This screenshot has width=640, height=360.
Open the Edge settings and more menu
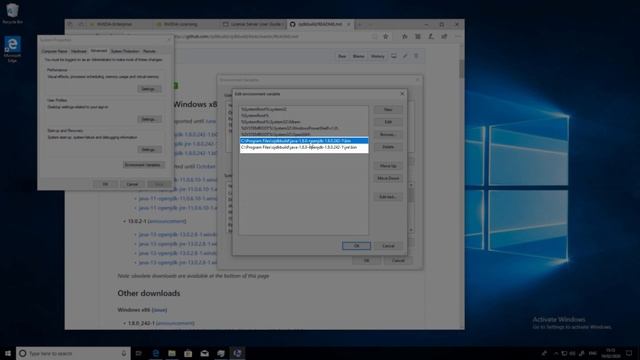pos(458,37)
